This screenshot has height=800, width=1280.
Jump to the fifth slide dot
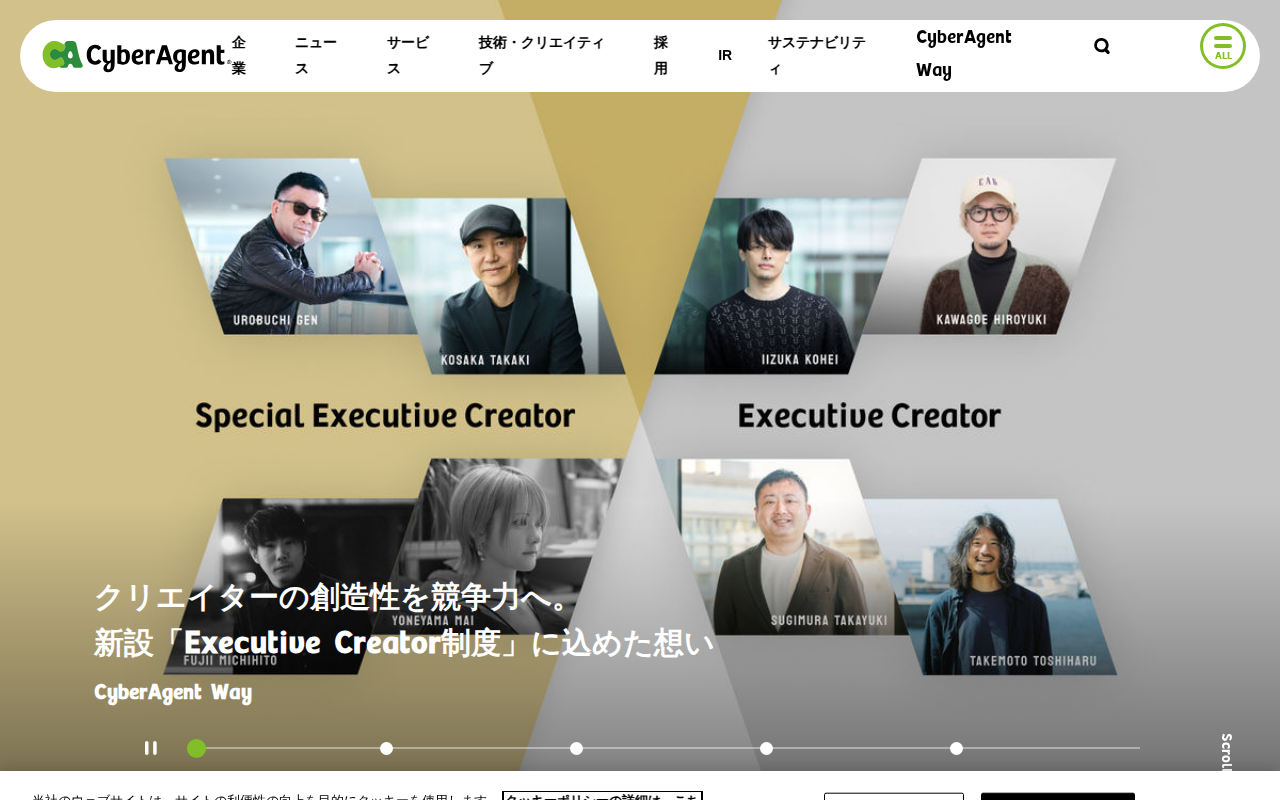coord(956,748)
